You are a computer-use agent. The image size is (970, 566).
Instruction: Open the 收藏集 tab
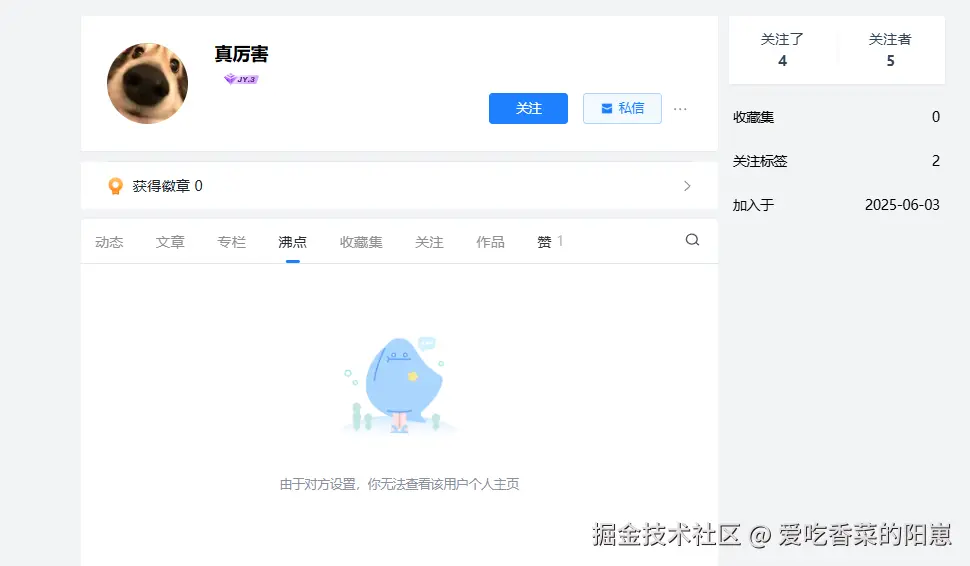361,242
